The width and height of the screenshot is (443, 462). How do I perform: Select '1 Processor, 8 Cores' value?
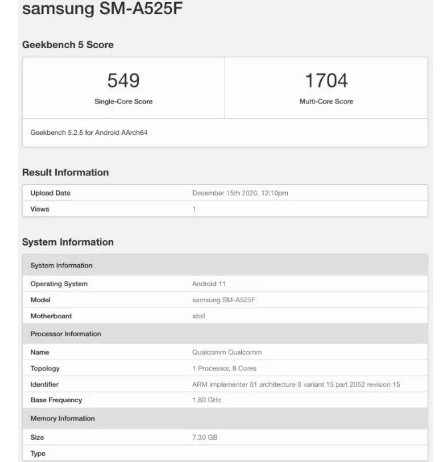[x=224, y=368]
